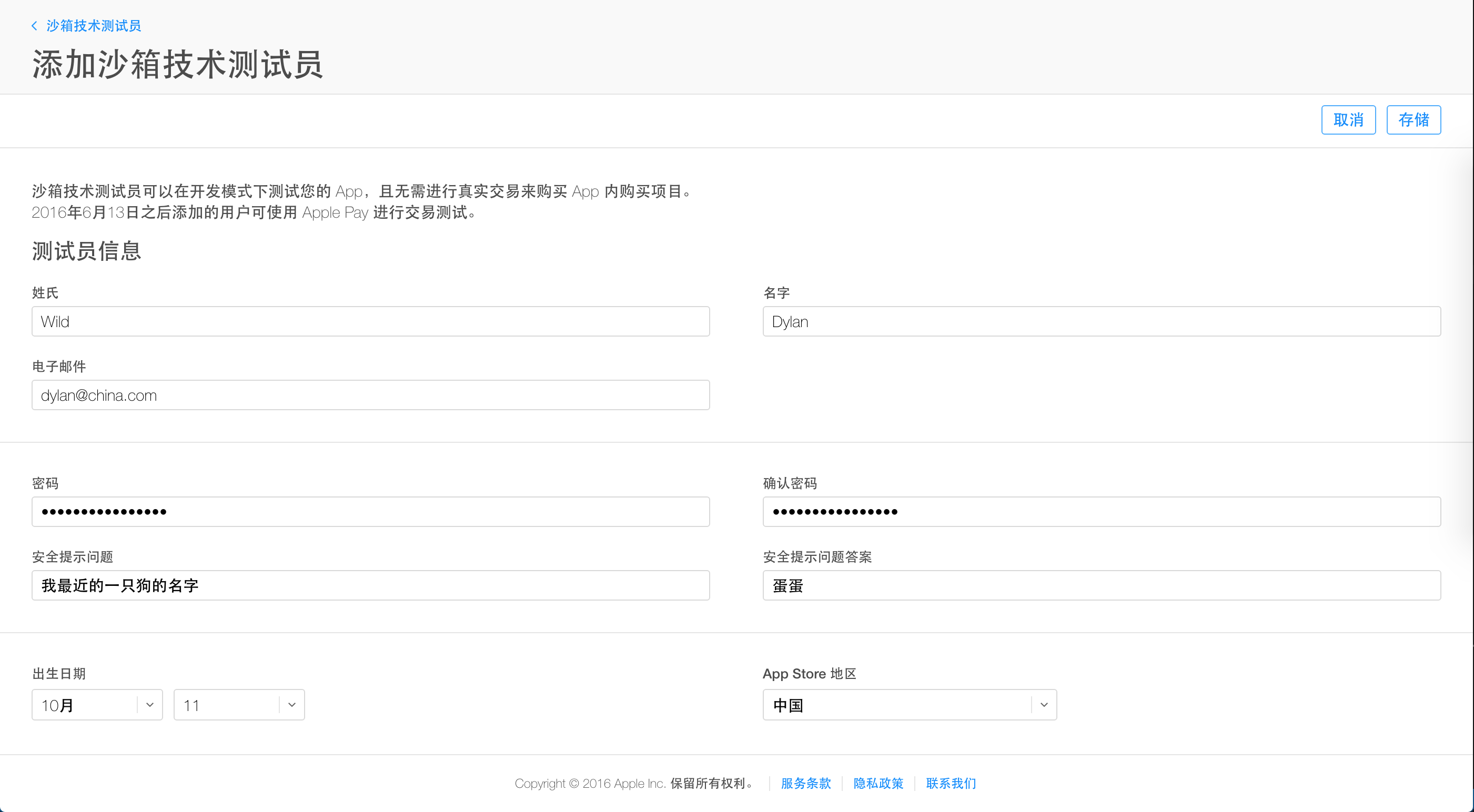Open the 联系我们 footer link
The height and width of the screenshot is (812, 1474).
click(x=951, y=784)
